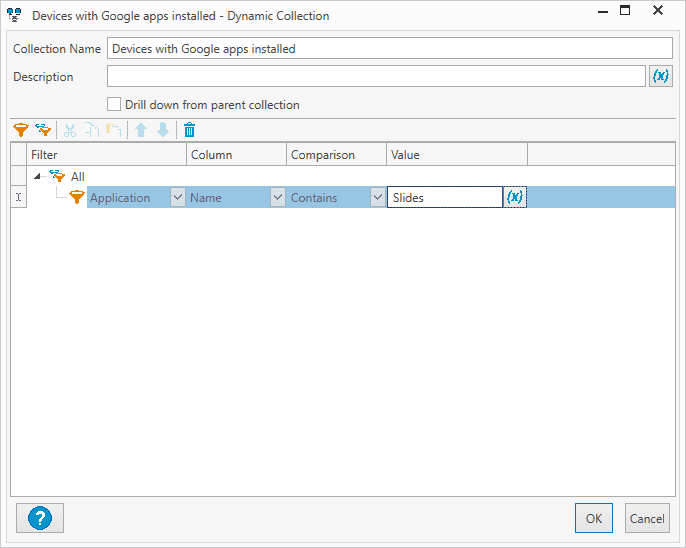Click the Filter column header
The image size is (686, 548).
point(107,154)
